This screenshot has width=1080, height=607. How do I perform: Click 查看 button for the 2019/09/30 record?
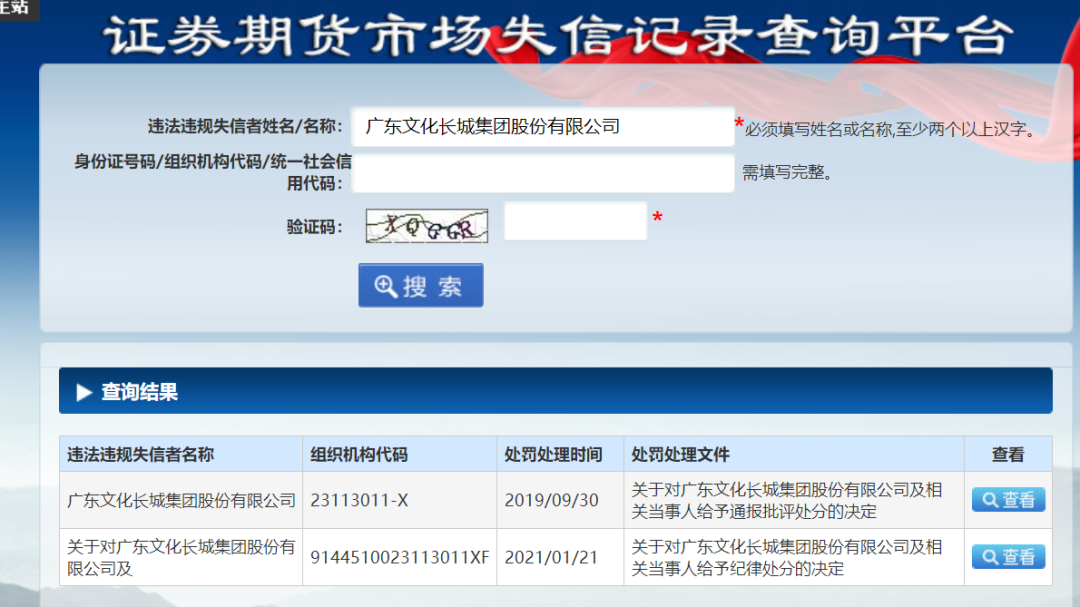(x=1008, y=500)
